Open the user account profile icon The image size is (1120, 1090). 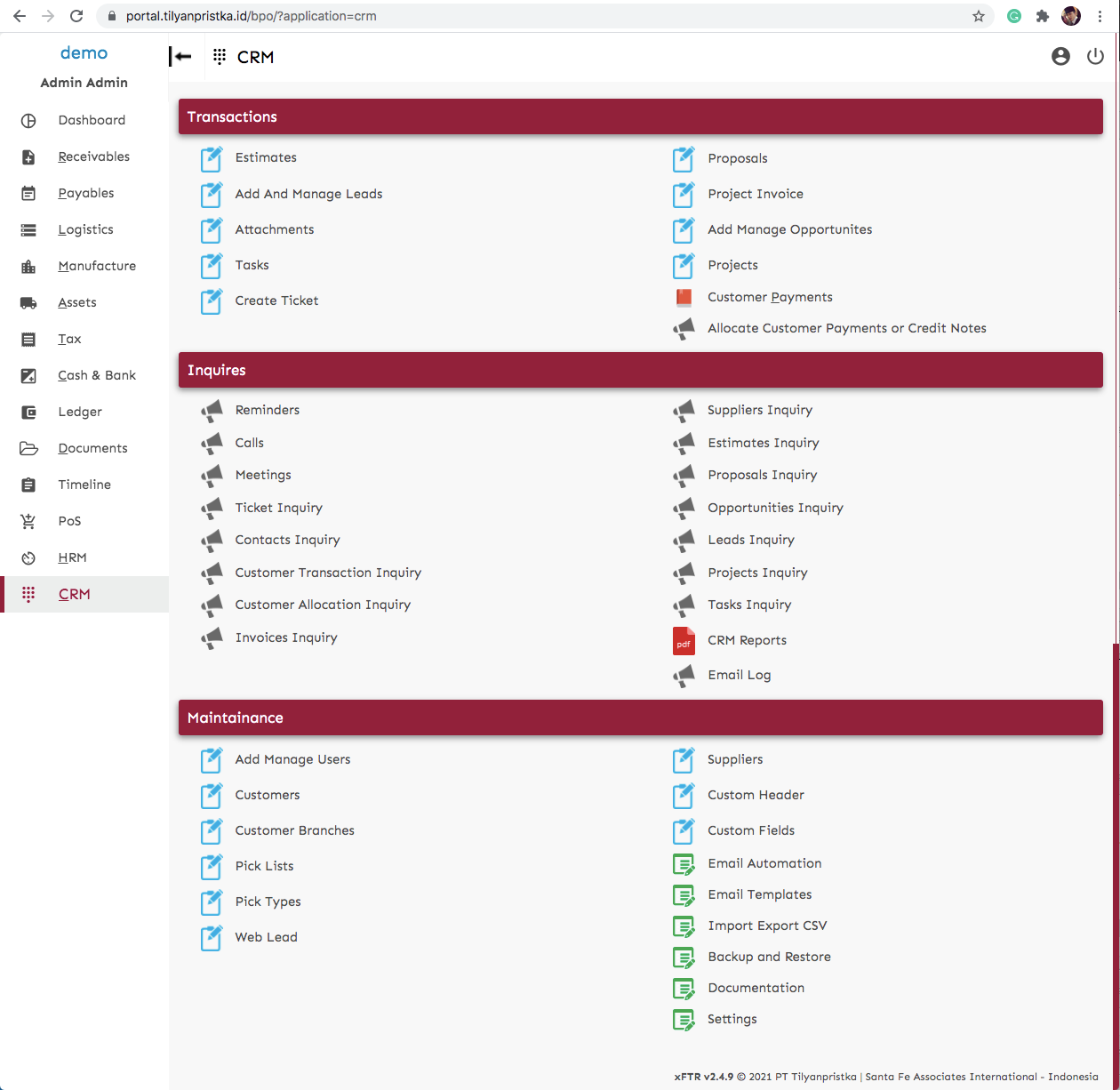tap(1060, 57)
